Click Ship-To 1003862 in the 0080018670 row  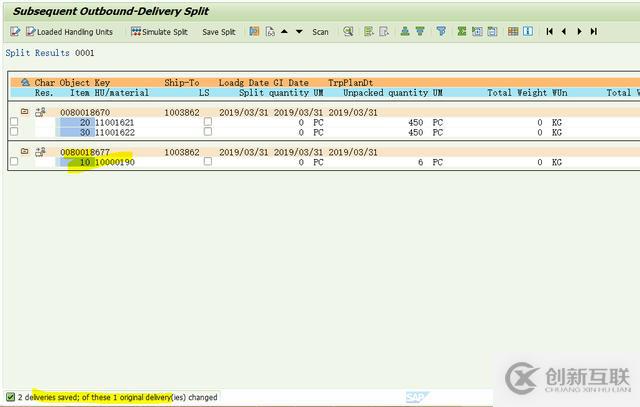coord(182,112)
